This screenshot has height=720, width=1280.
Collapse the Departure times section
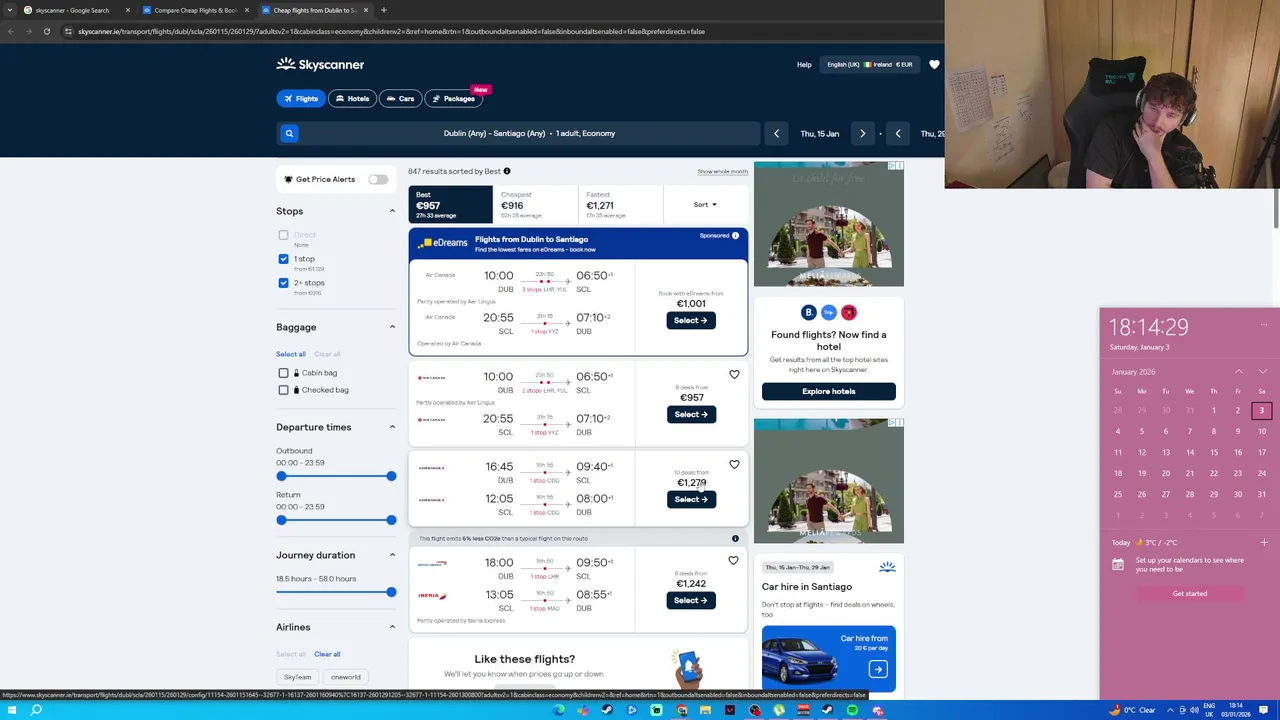392,427
